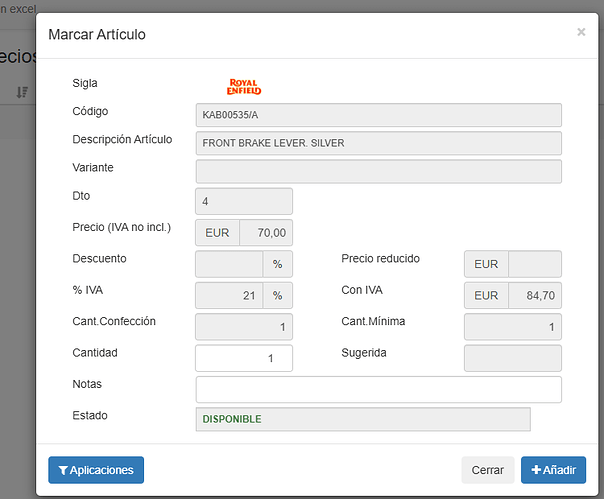Click the Con IVA field showing 84,70
This screenshot has width=604, height=499.
[x=534, y=296]
